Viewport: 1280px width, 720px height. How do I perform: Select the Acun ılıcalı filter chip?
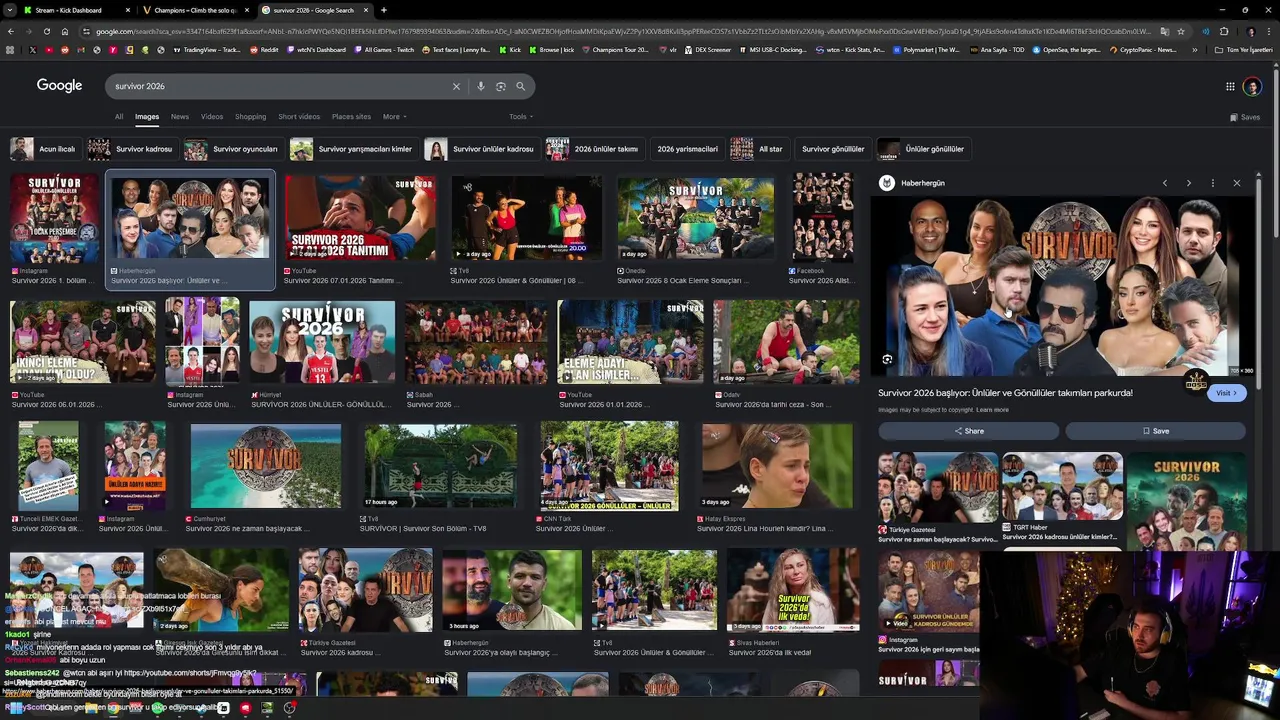point(44,149)
